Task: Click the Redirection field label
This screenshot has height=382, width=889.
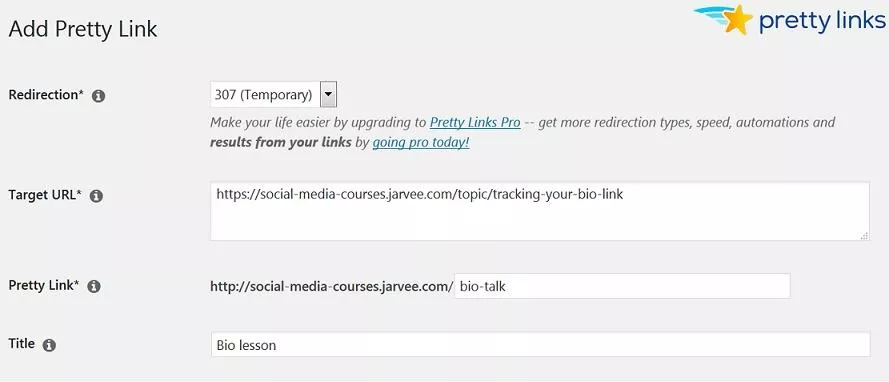Action: pyautogui.click(x=46, y=95)
